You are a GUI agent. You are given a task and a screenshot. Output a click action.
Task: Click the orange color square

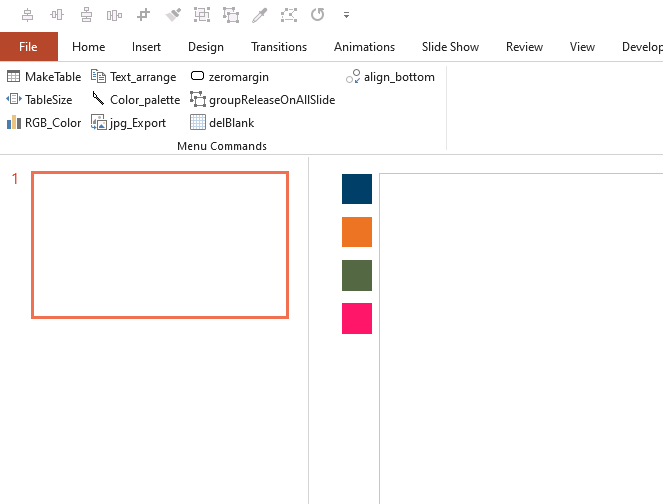click(x=357, y=232)
